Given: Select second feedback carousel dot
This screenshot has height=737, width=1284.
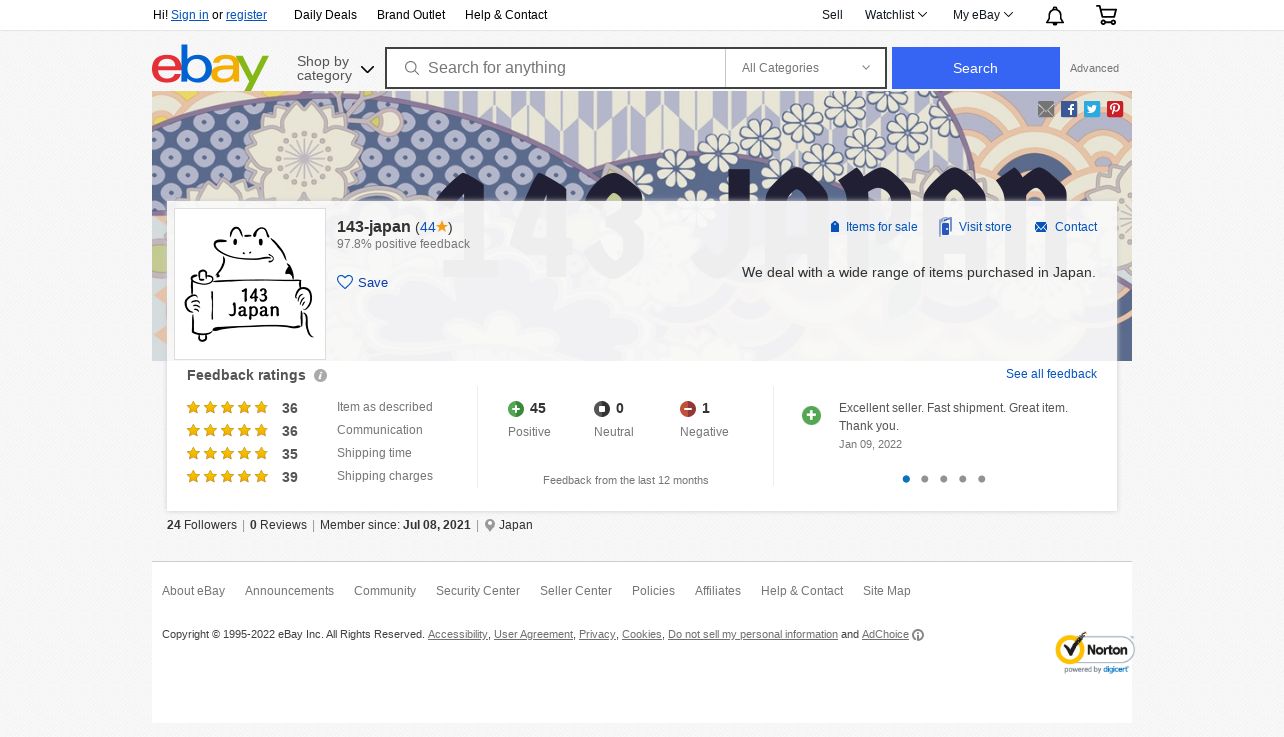Looking at the screenshot, I should [x=925, y=479].
